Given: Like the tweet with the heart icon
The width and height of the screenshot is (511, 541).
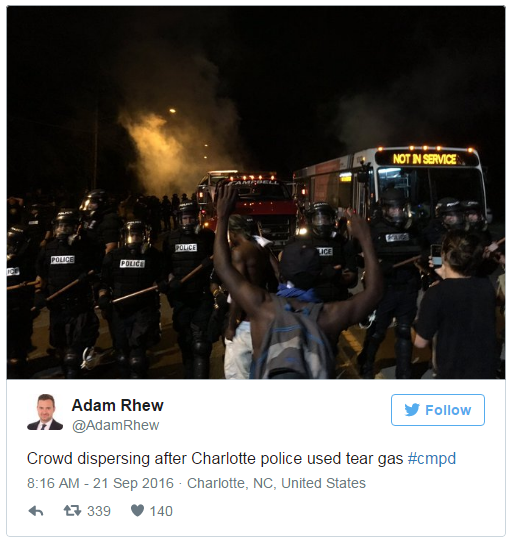Looking at the screenshot, I should click(137, 510).
